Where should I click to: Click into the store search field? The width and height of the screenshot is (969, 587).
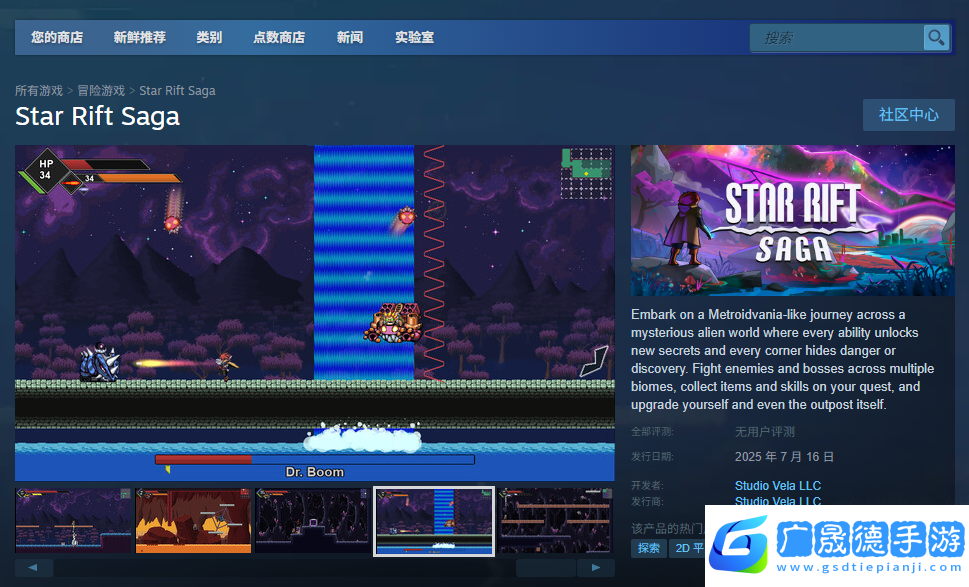(x=838, y=38)
